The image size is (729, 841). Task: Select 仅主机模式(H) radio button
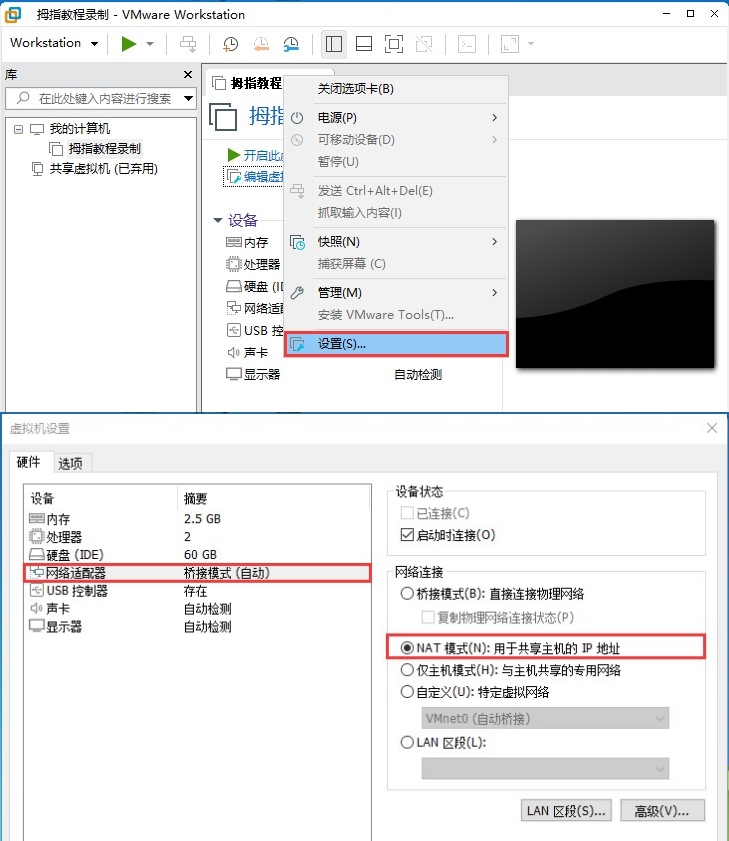[407, 670]
